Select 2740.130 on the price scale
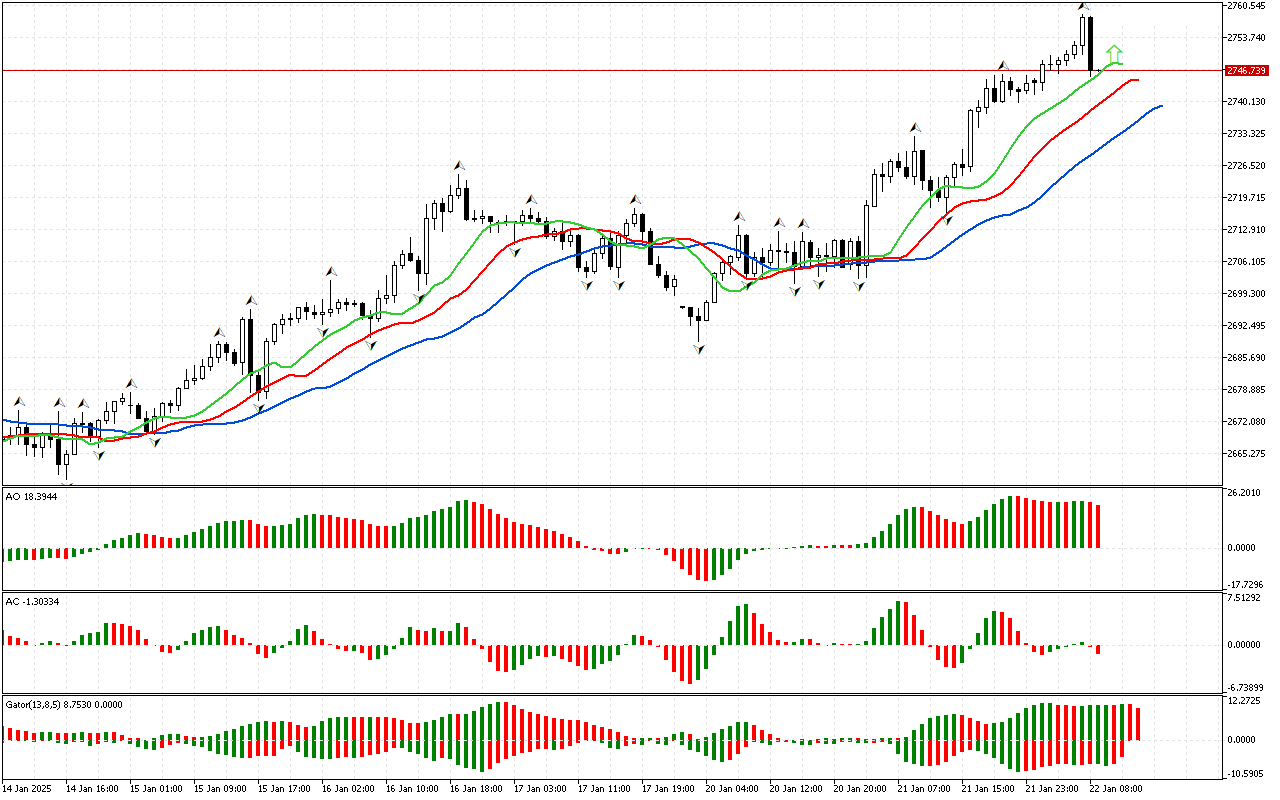1280x800 pixels. click(x=1245, y=102)
